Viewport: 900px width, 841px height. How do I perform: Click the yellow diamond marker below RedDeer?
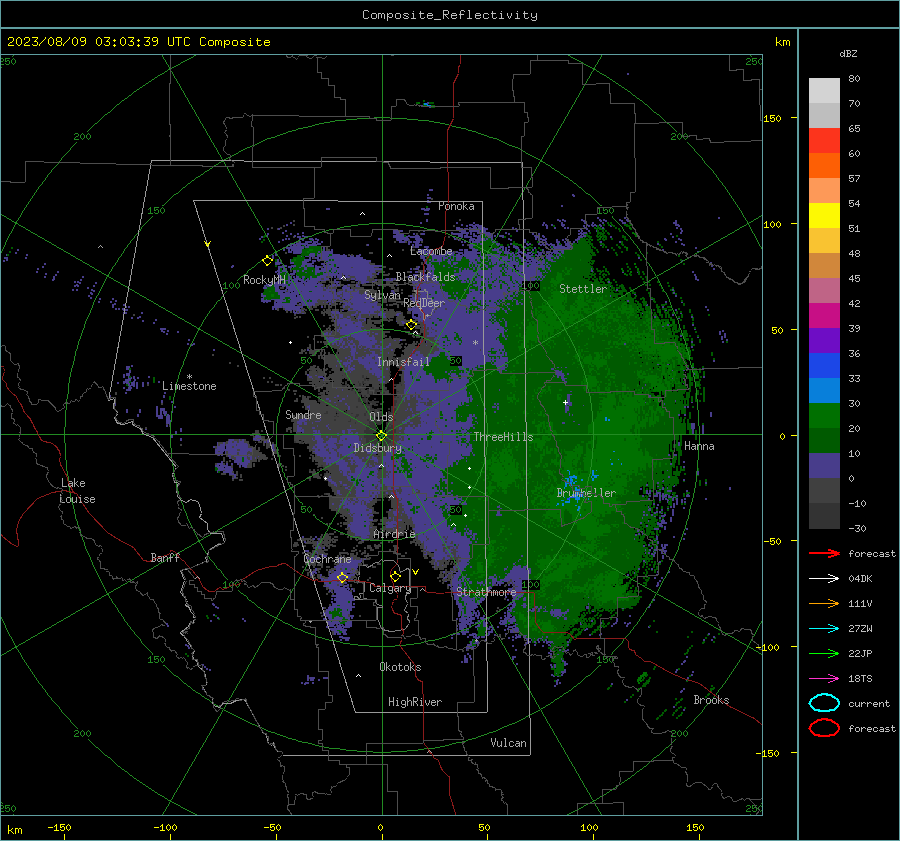412,325
